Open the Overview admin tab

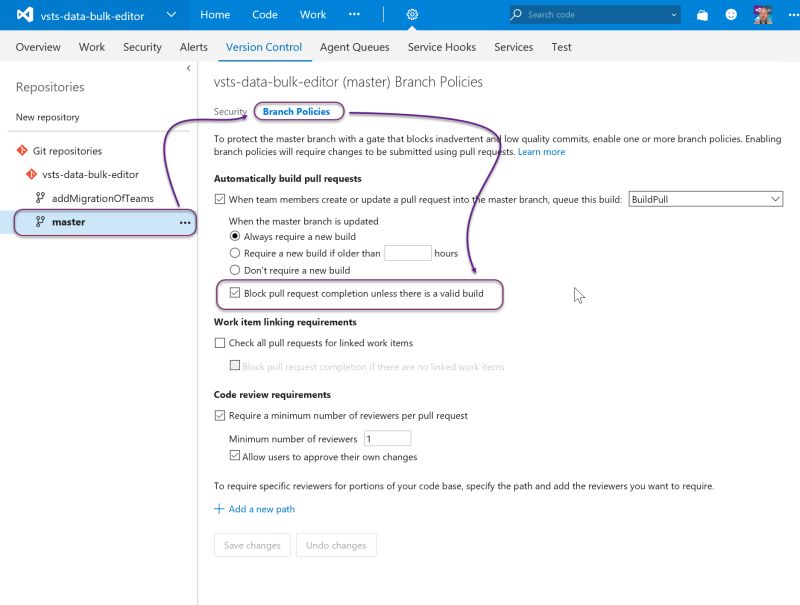click(x=38, y=47)
